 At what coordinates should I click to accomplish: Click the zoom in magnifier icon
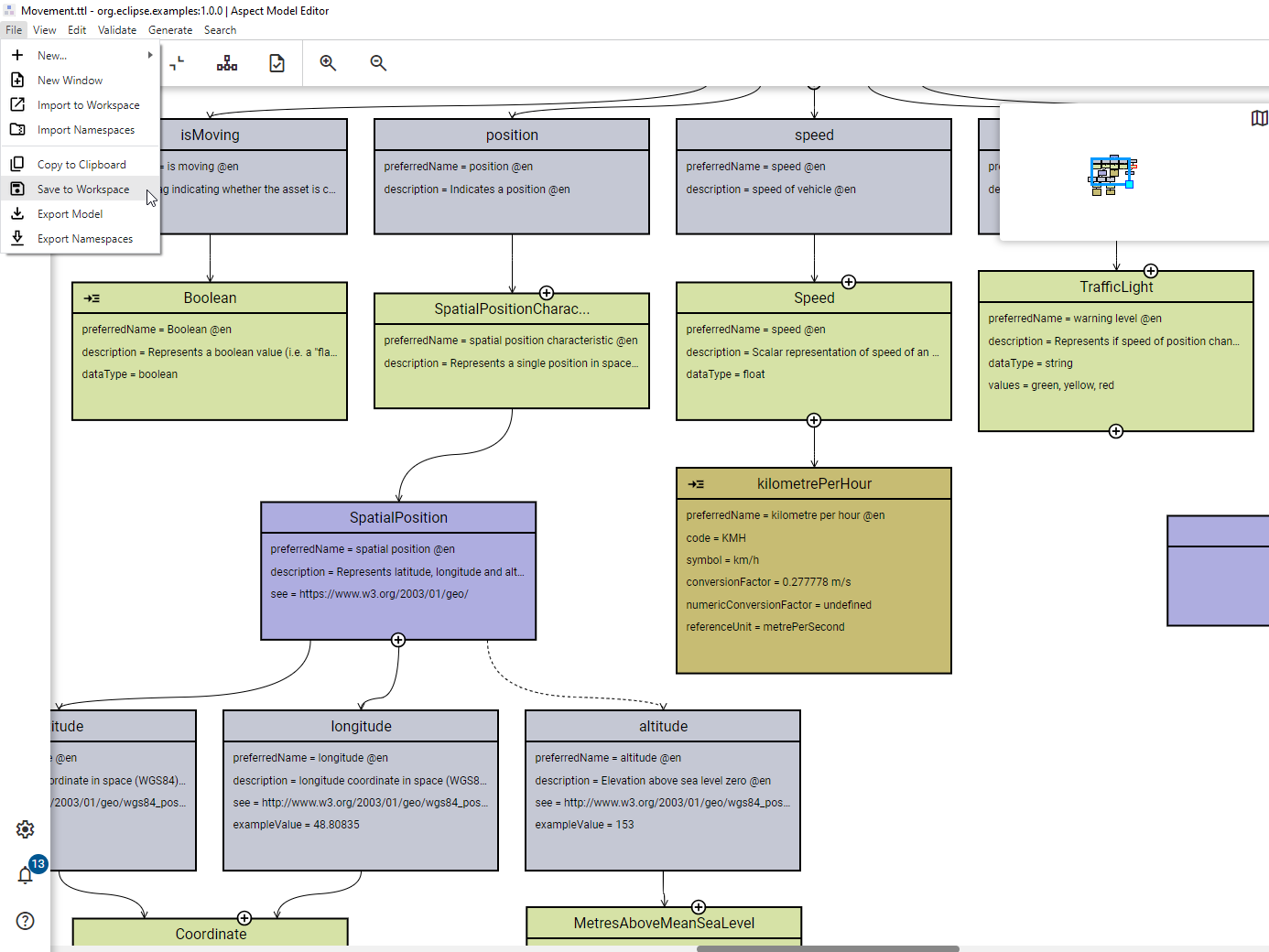click(x=328, y=63)
